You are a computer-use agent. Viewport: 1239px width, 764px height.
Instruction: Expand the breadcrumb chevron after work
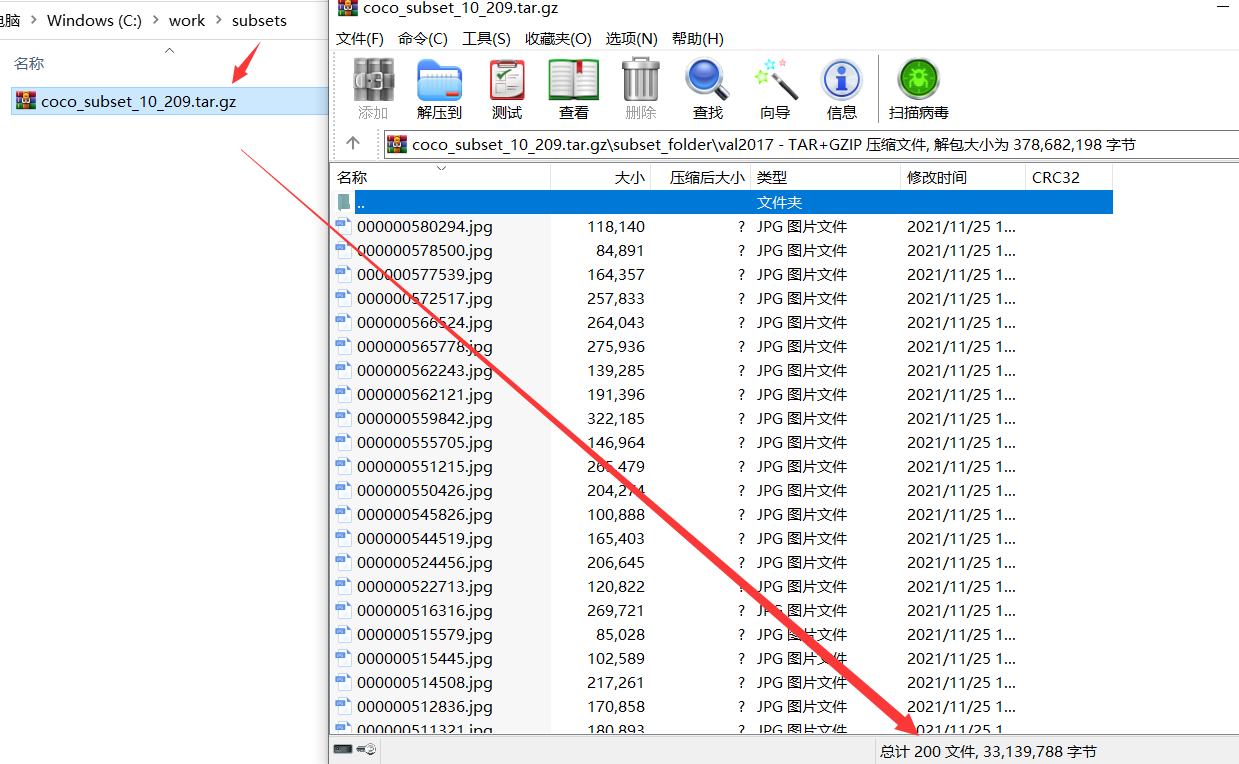tap(216, 19)
